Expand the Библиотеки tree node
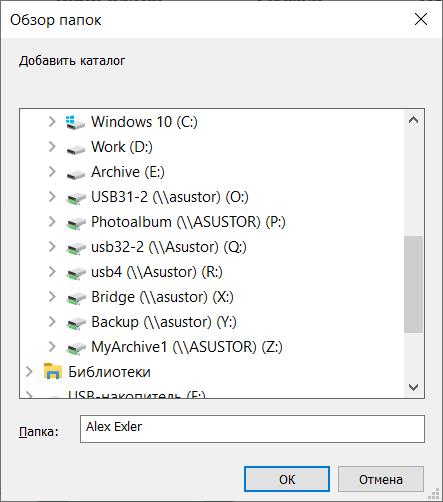 coord(29,372)
